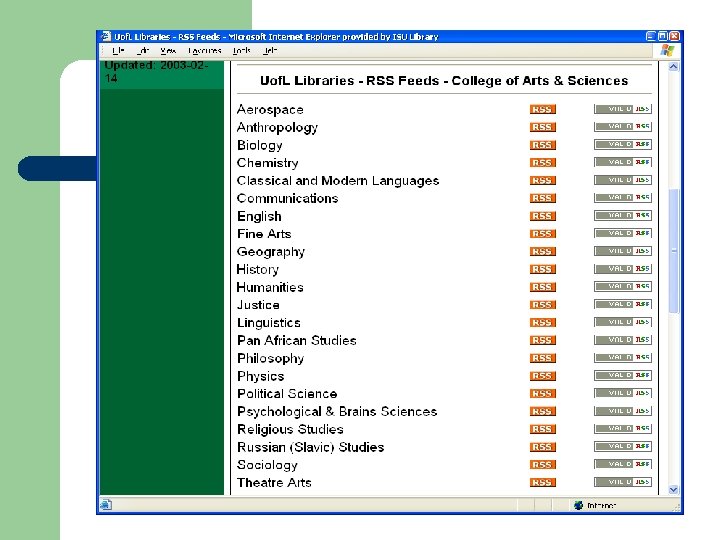
Task: Open the Geography RSS feed icon
Action: click(x=542, y=252)
